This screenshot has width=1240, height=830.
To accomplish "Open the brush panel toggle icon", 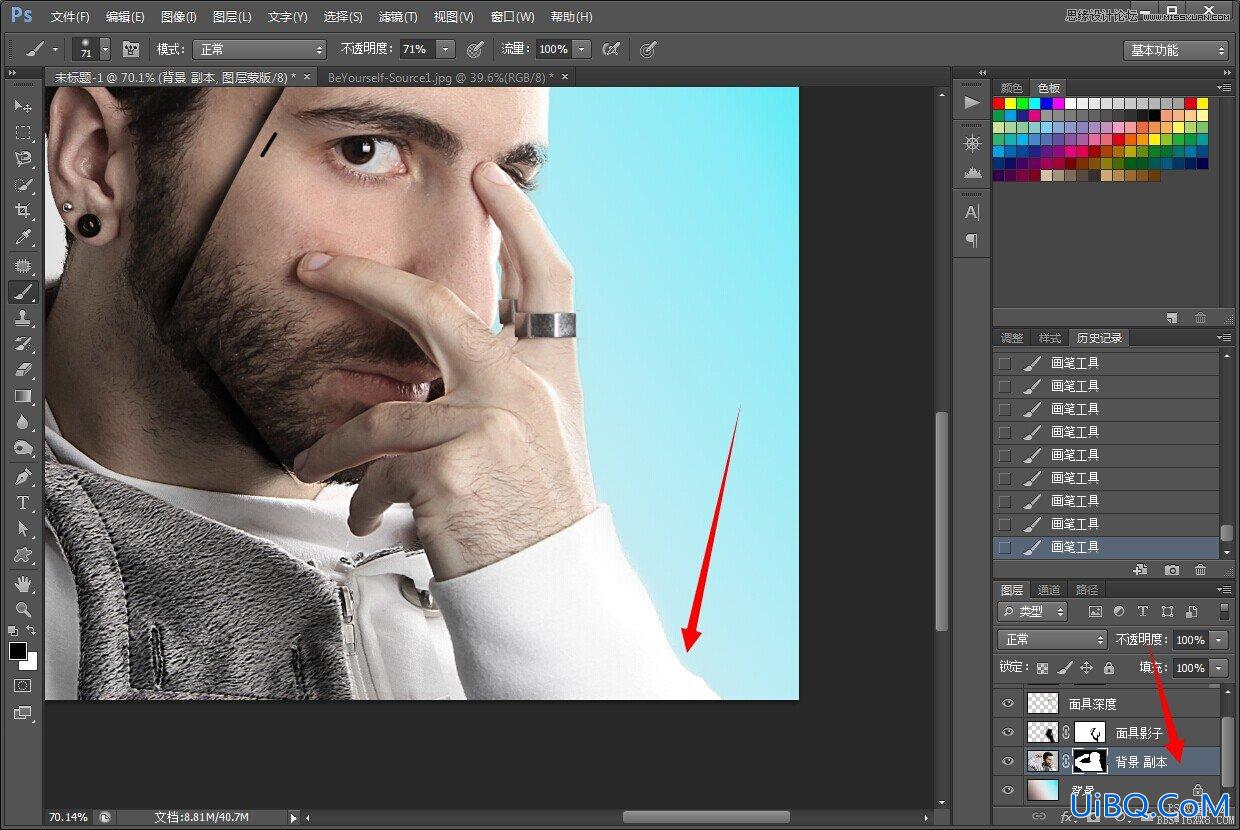I will pos(131,49).
